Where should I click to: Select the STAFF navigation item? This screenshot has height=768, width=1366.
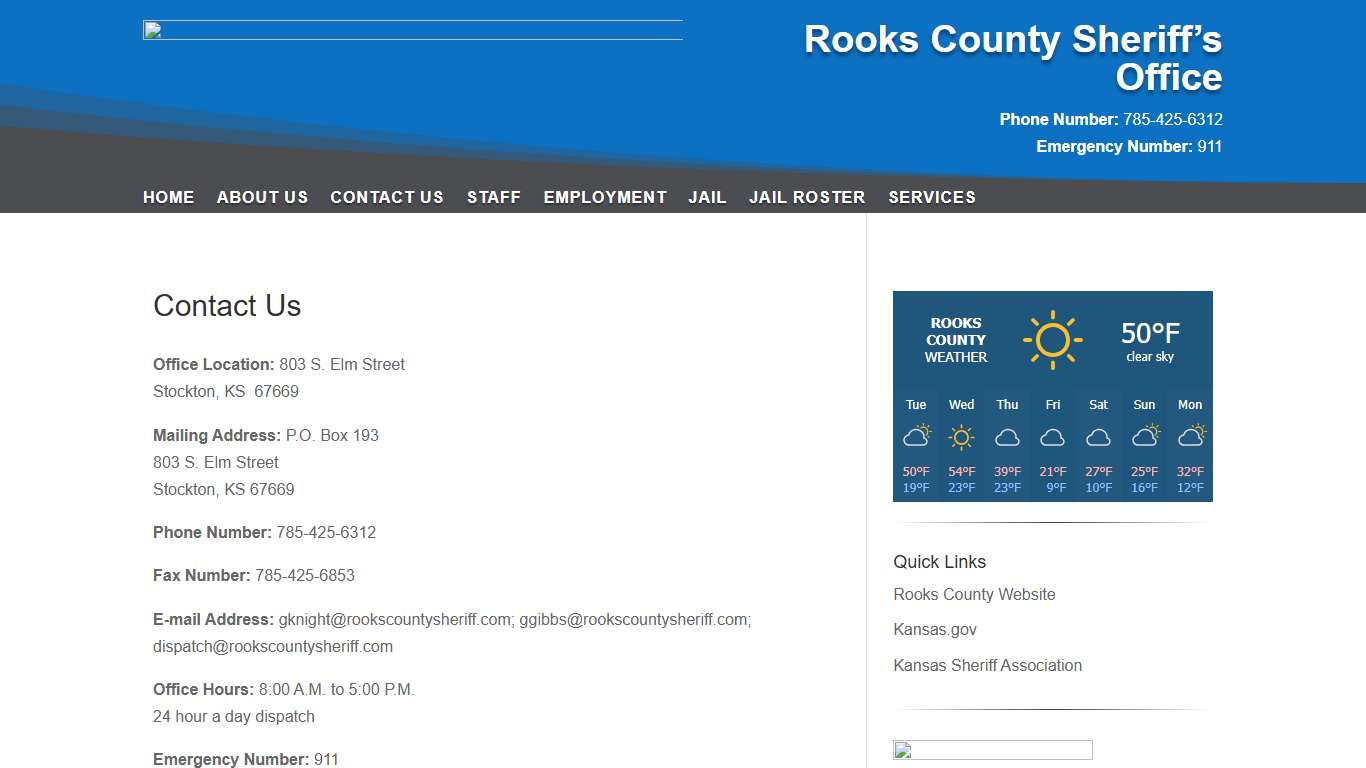pos(494,197)
